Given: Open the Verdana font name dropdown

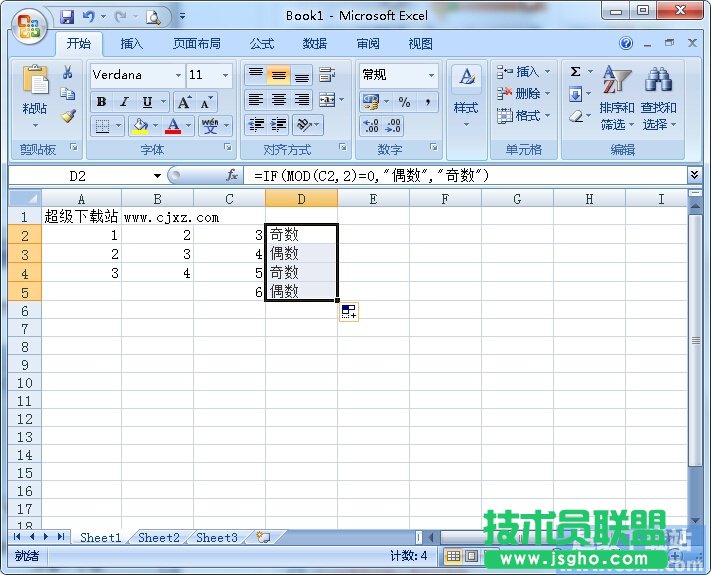Looking at the screenshot, I should (x=179, y=76).
